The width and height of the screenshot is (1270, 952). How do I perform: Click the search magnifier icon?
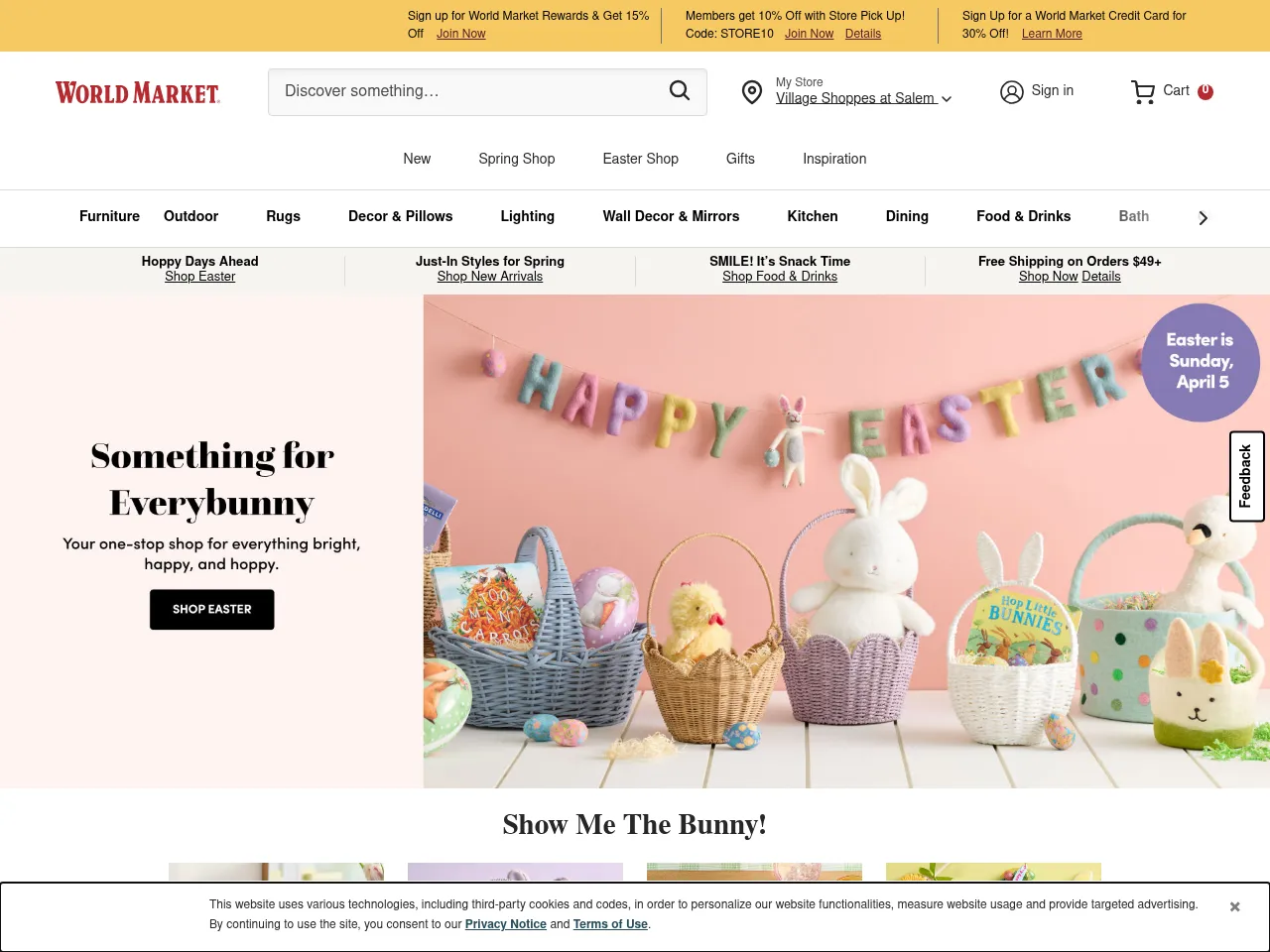click(x=680, y=91)
